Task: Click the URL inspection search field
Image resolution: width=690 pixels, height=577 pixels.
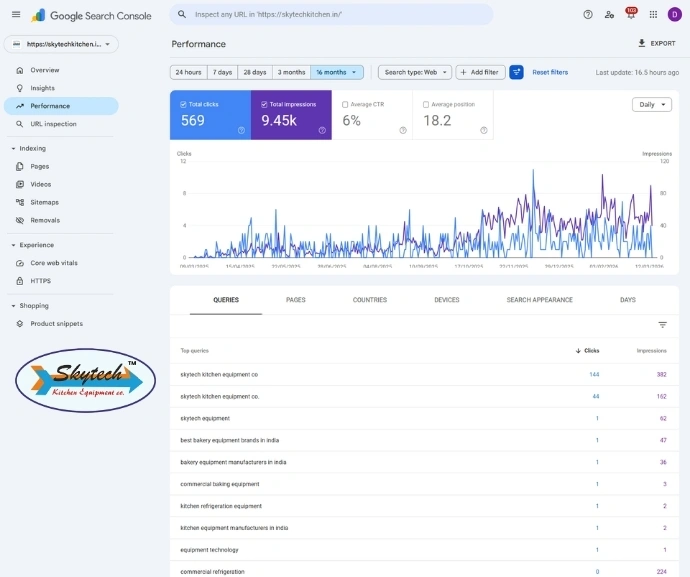Action: pos(331,14)
